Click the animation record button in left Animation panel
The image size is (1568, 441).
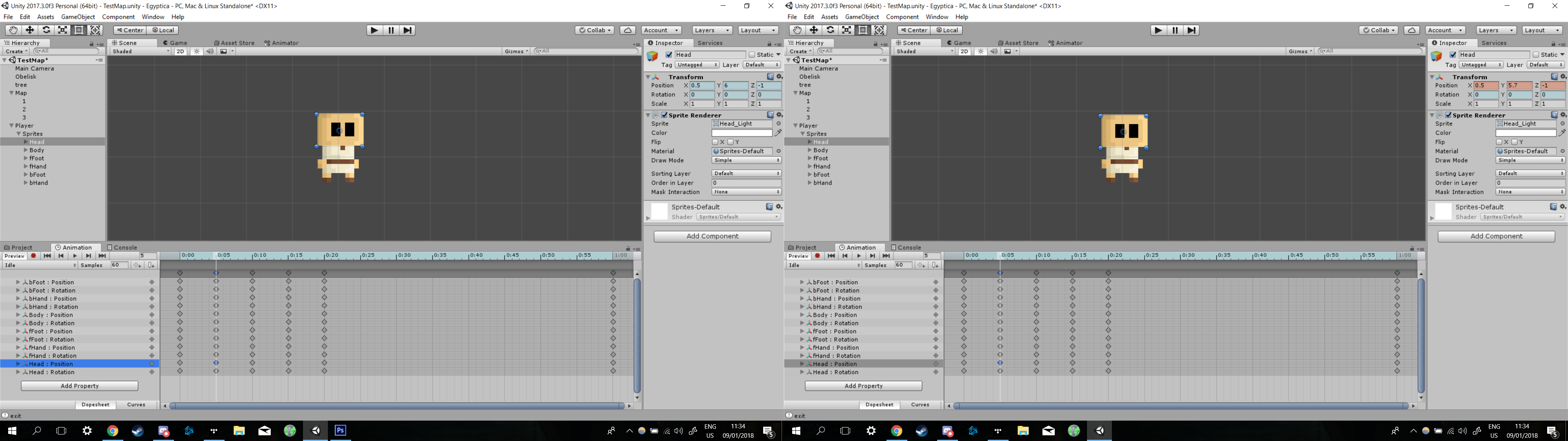point(33,256)
